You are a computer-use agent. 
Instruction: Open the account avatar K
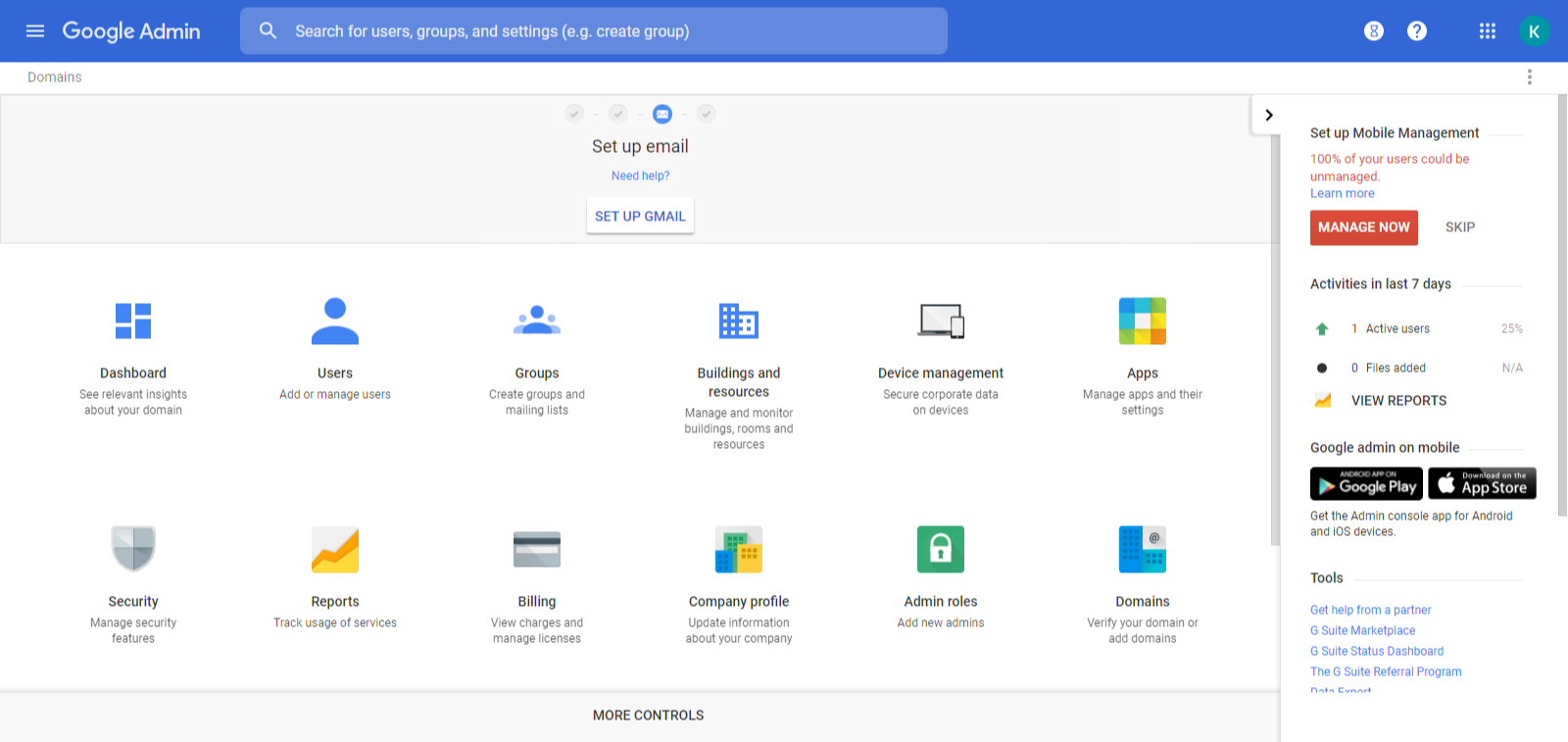point(1534,31)
